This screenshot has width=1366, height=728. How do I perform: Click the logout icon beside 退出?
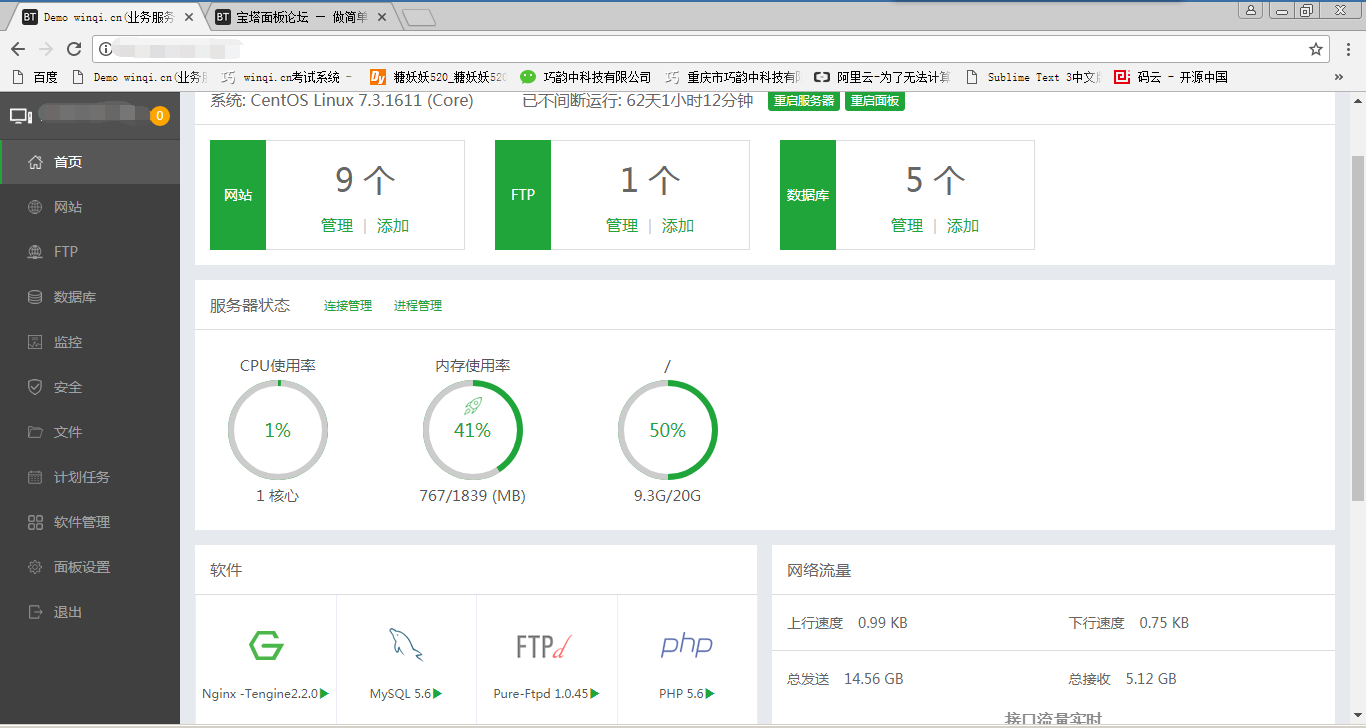click(x=36, y=612)
